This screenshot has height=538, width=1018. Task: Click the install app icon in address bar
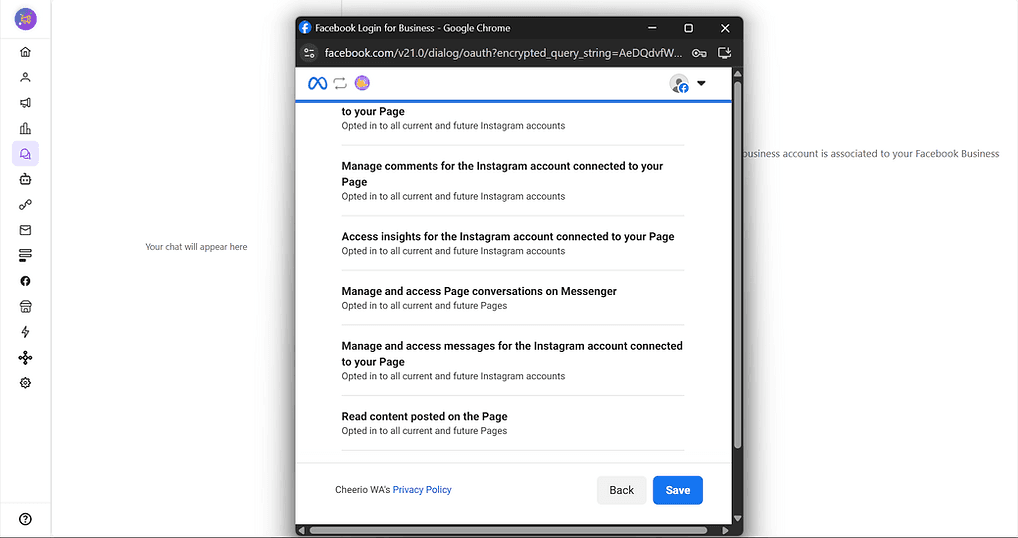725,53
